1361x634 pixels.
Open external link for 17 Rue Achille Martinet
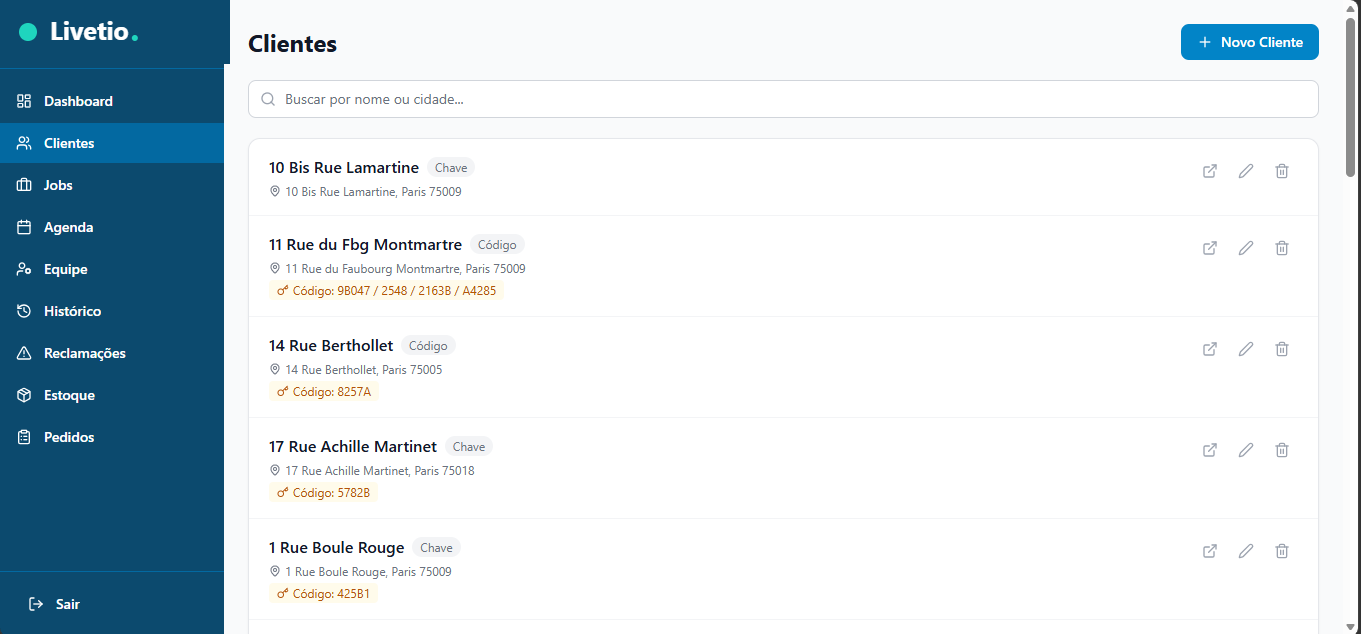(x=1210, y=450)
